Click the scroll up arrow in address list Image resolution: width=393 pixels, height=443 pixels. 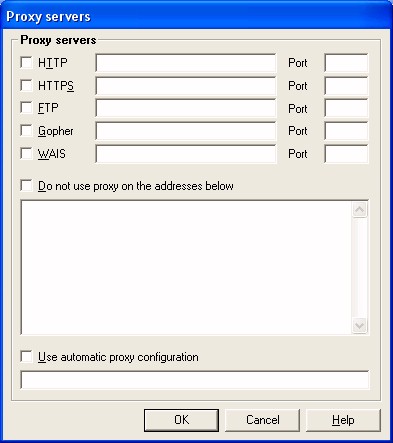click(360, 210)
